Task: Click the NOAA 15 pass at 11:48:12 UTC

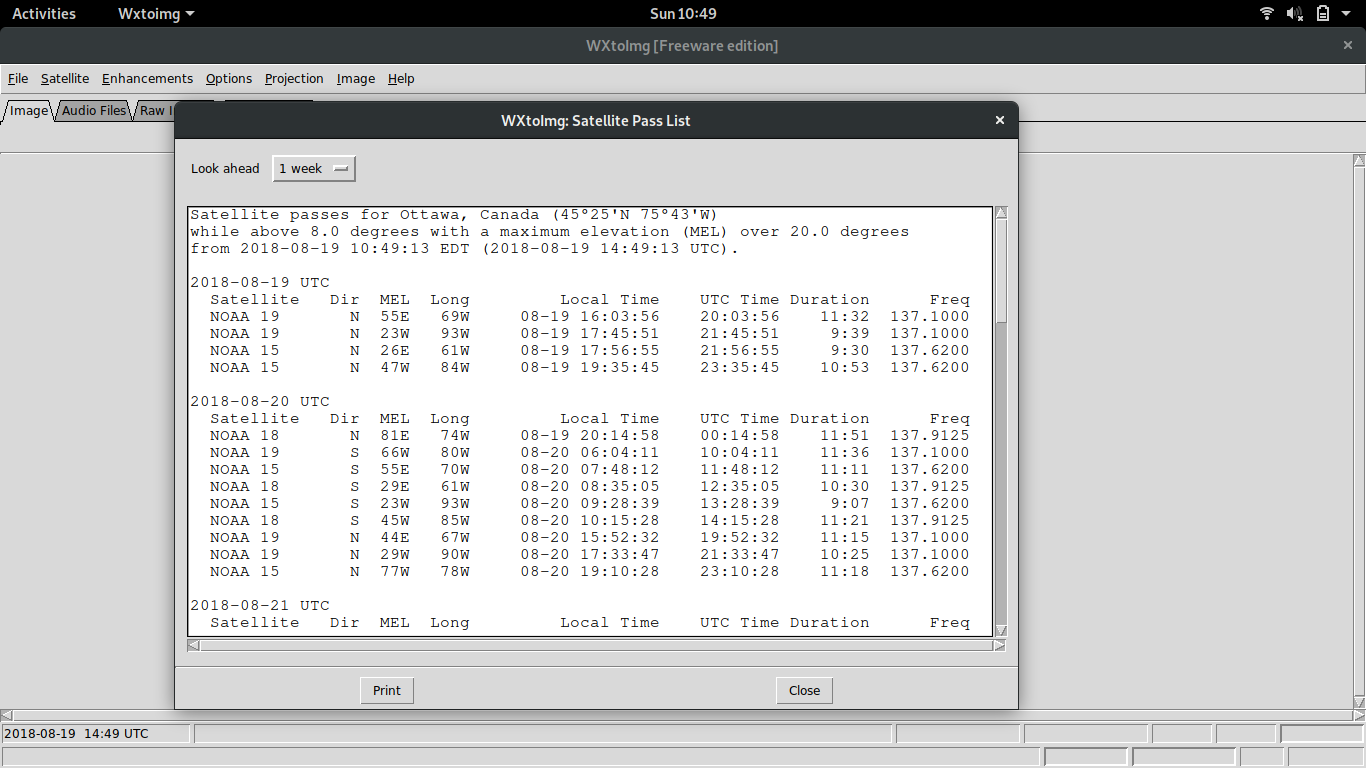Action: [x=590, y=469]
